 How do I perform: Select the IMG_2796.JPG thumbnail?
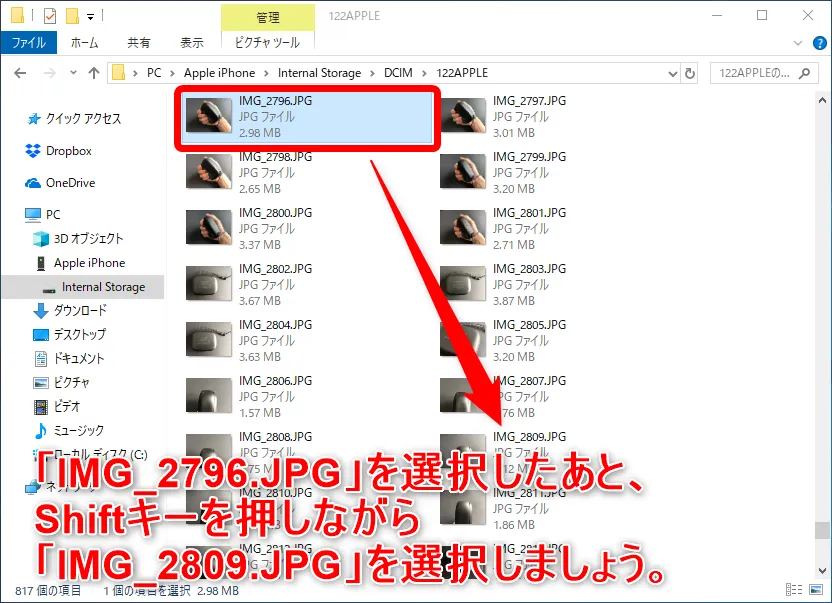[209, 115]
